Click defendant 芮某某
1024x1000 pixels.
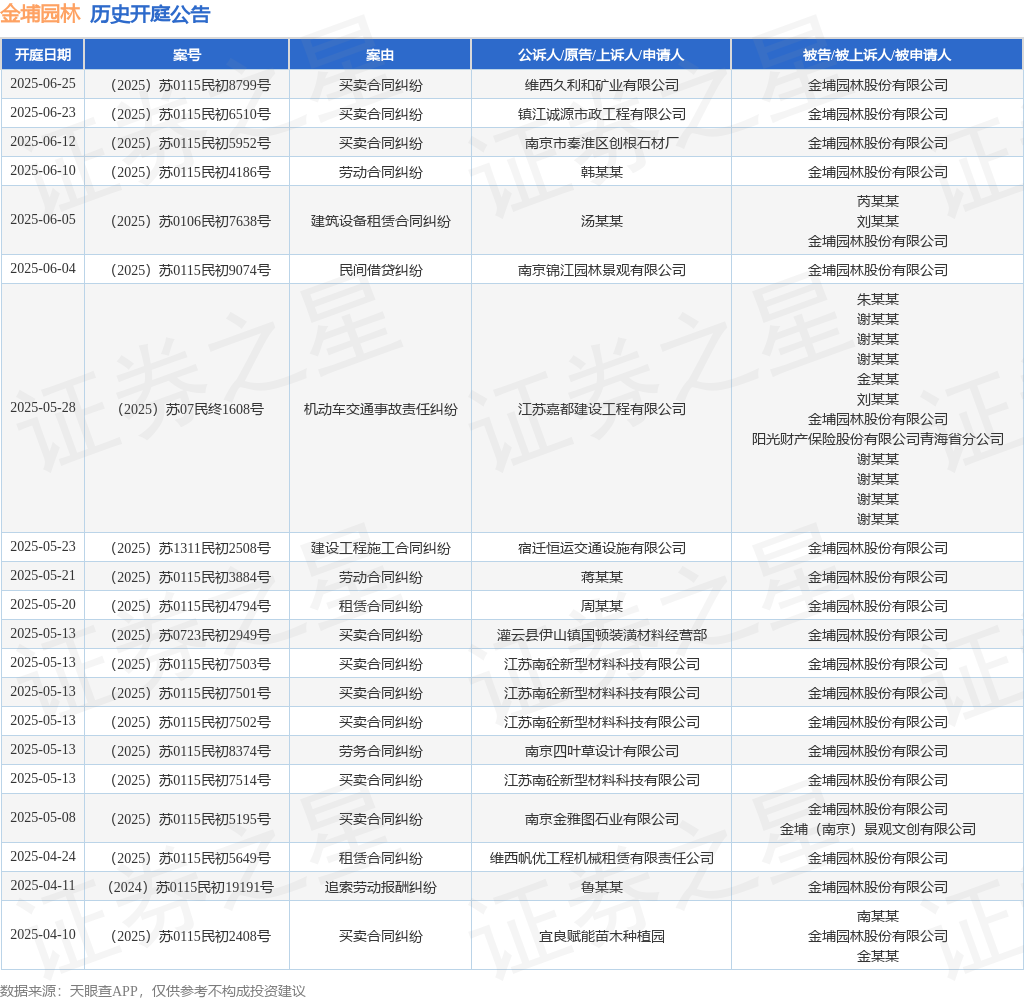click(878, 201)
